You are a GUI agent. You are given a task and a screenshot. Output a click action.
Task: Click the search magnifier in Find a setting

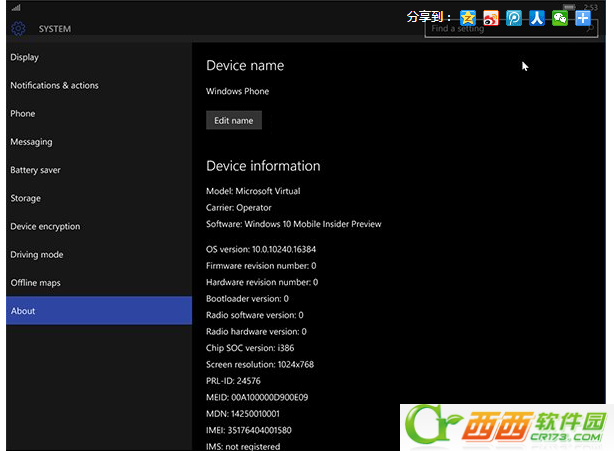(590, 29)
